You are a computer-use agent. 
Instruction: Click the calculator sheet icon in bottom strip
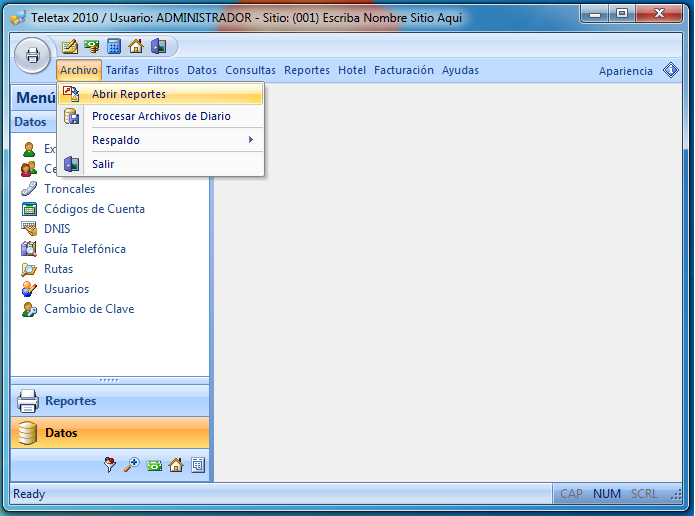198,465
